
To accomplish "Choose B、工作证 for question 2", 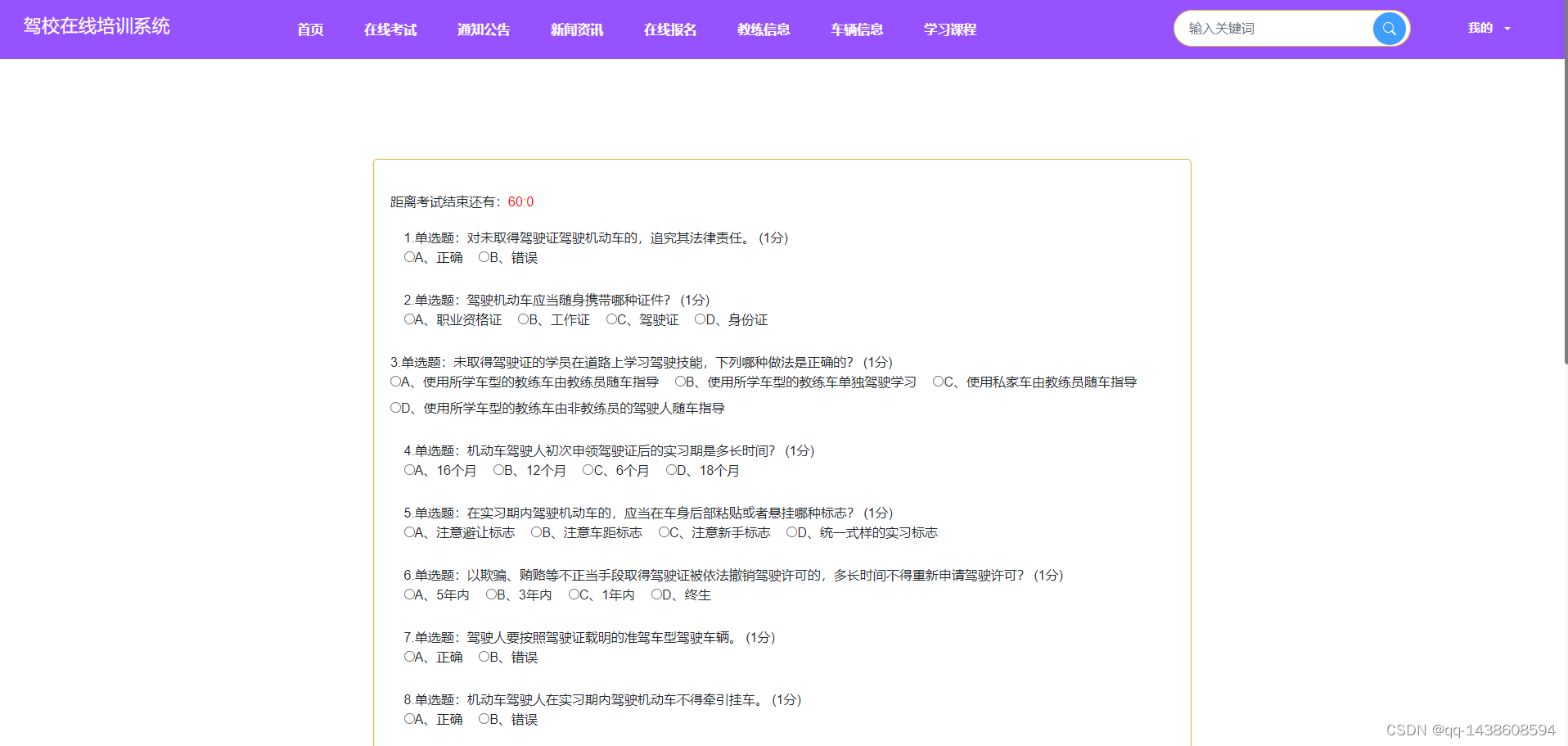I will (x=523, y=319).
